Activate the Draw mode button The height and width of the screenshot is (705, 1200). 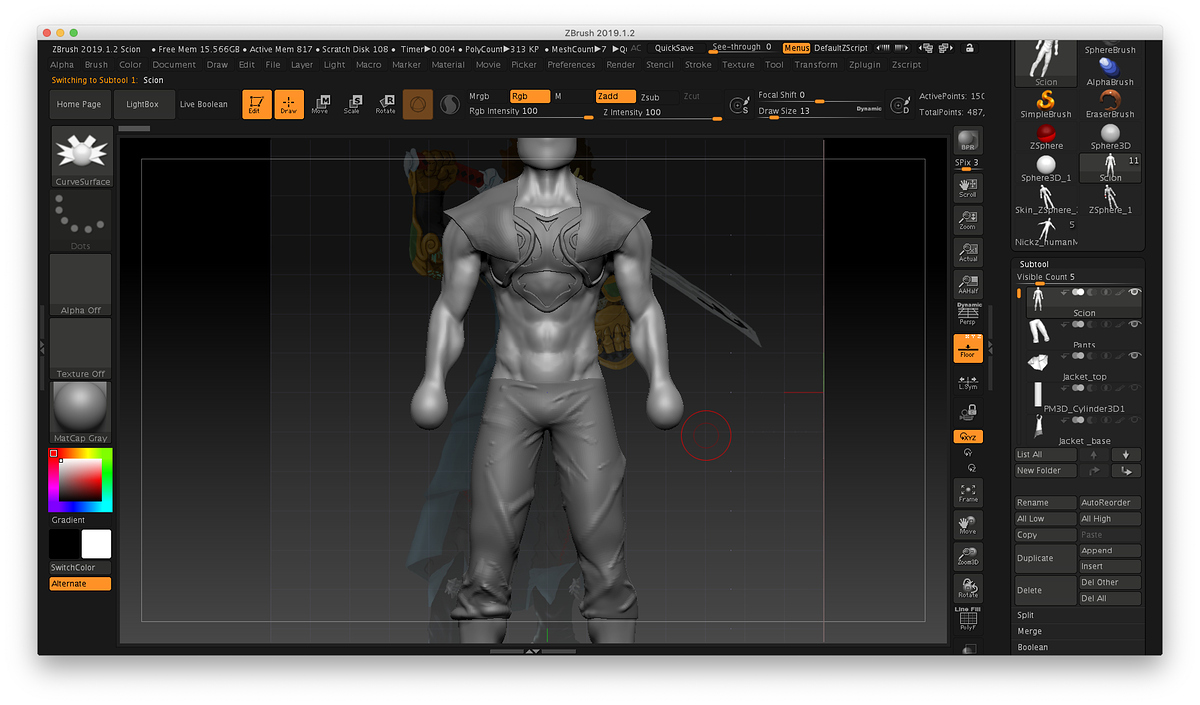tap(289, 104)
